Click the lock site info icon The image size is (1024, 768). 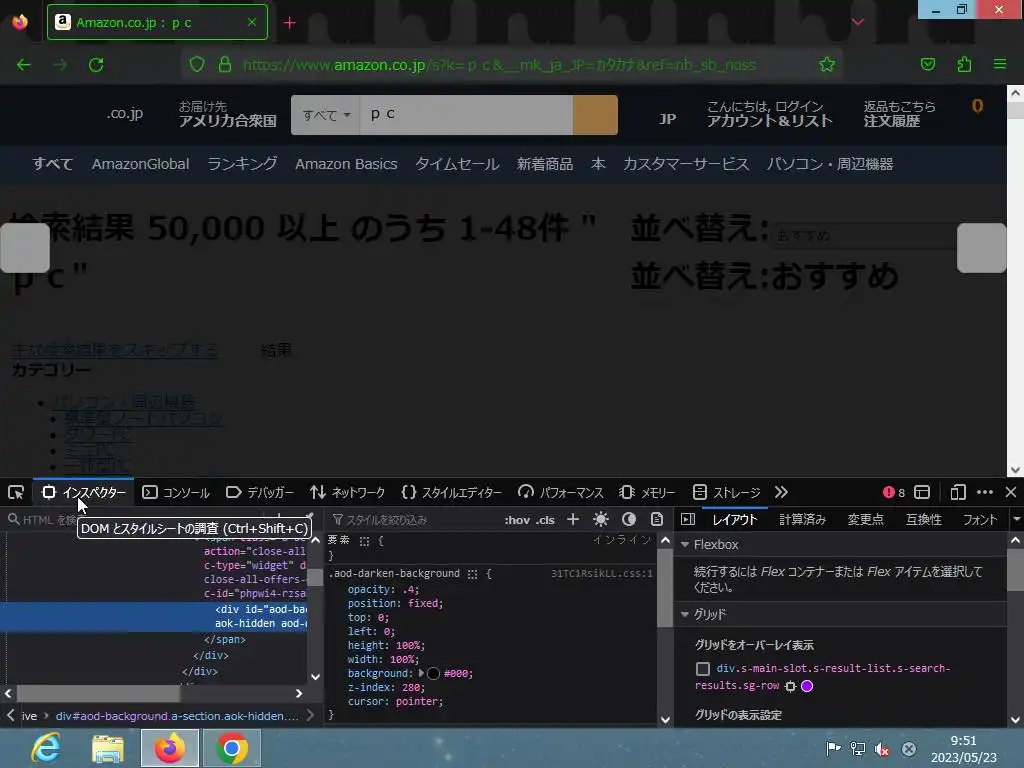[225, 65]
